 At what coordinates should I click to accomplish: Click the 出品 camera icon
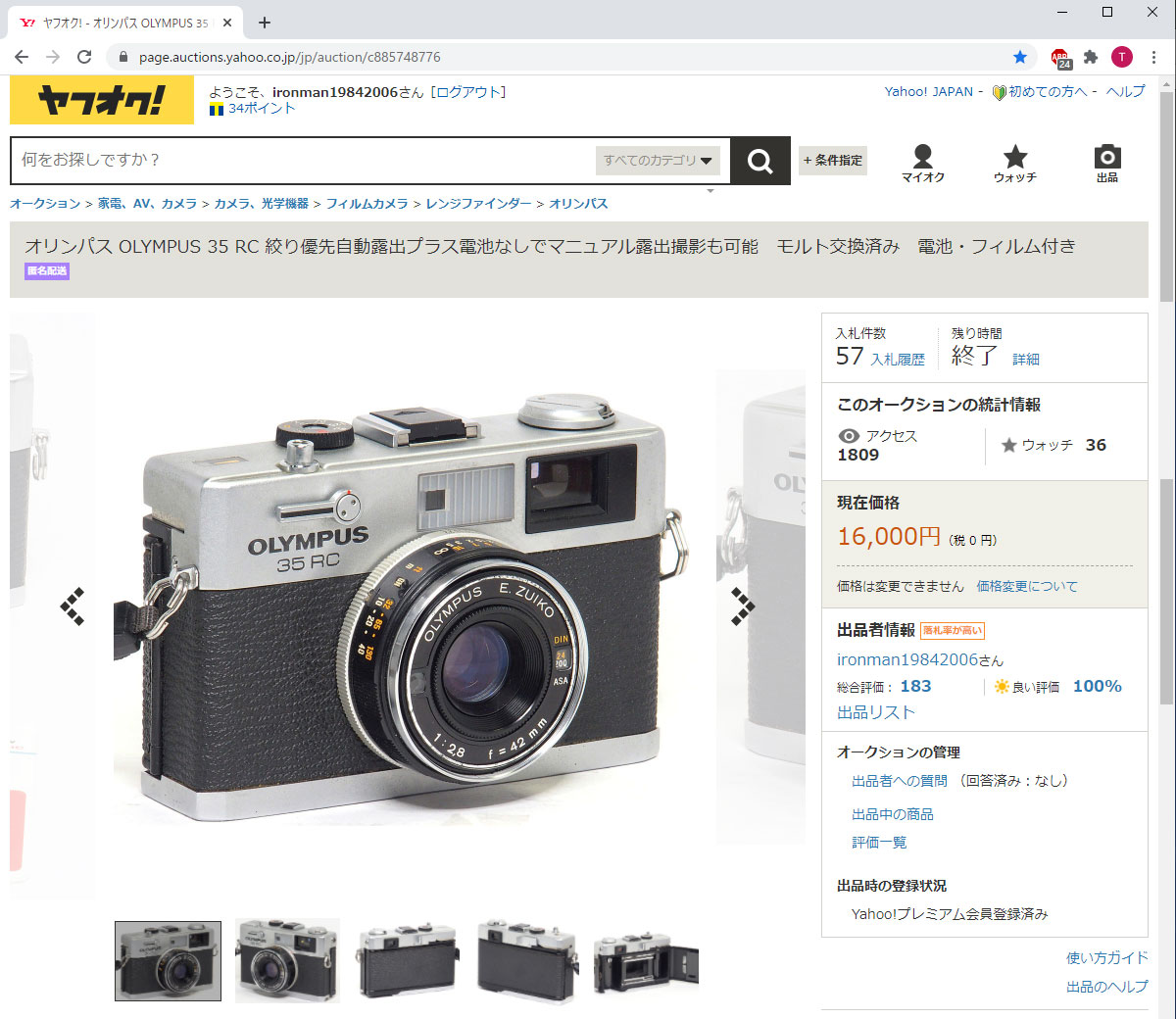1107,164
